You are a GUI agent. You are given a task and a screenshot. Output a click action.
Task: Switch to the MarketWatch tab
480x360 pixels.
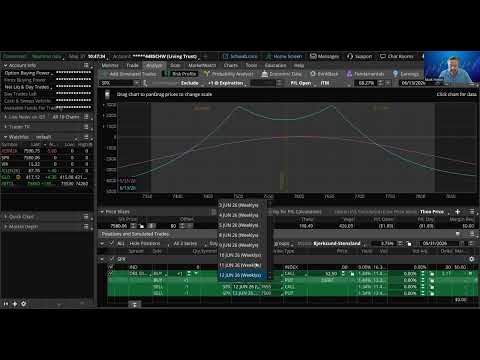[202, 65]
